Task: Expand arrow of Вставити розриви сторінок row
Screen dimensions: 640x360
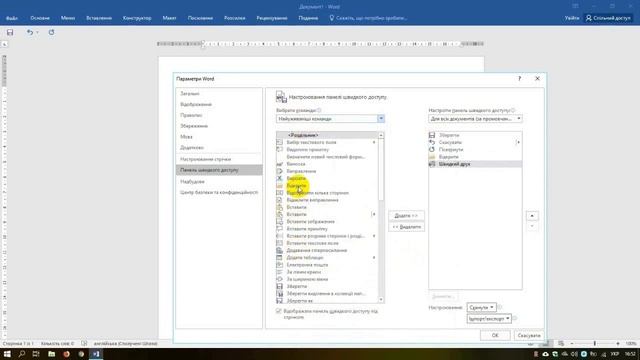Action: 374,236
